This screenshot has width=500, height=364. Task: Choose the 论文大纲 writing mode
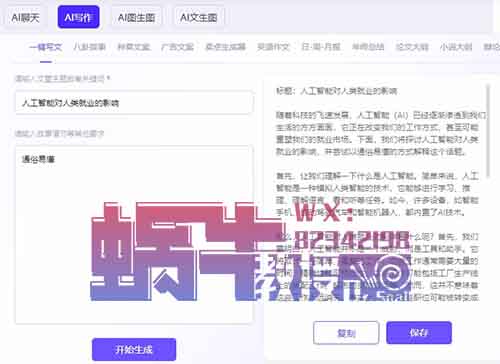[412, 47]
